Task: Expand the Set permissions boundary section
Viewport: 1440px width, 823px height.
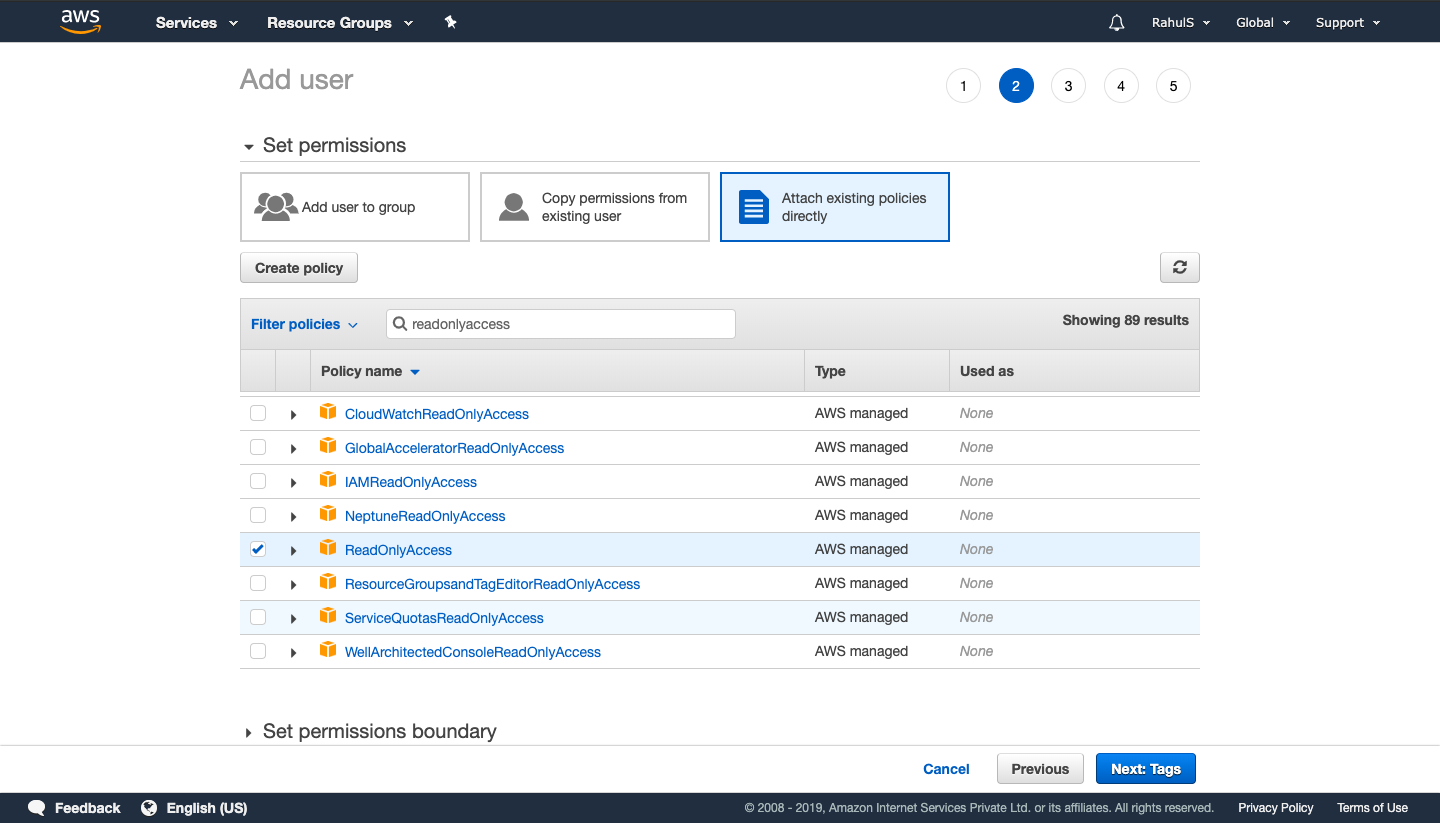Action: (380, 731)
